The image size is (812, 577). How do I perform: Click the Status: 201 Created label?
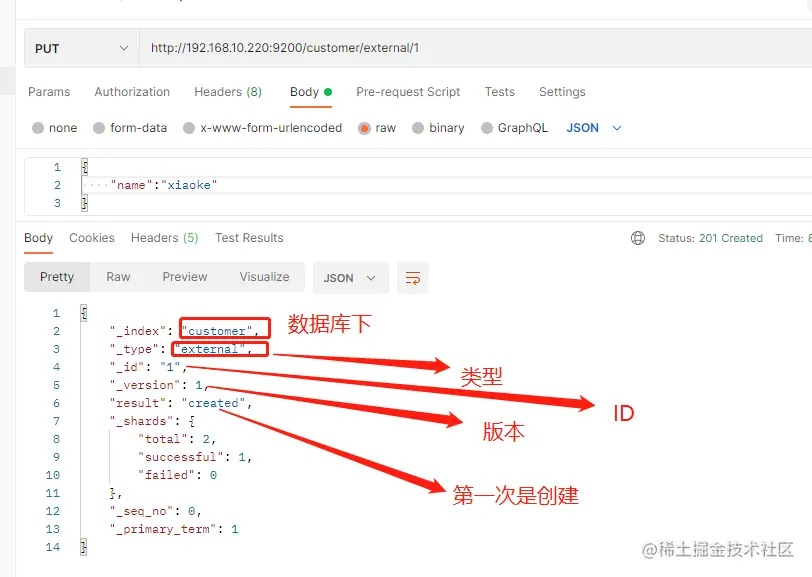[x=710, y=238]
